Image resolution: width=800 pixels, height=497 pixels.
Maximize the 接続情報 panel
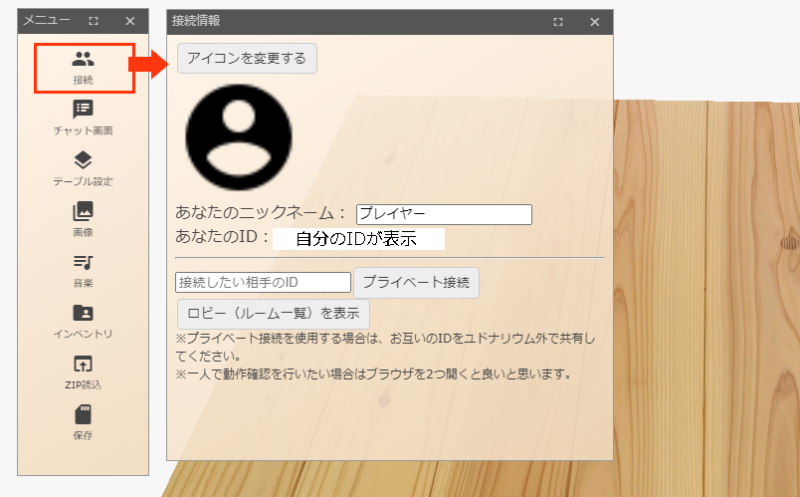[x=558, y=22]
